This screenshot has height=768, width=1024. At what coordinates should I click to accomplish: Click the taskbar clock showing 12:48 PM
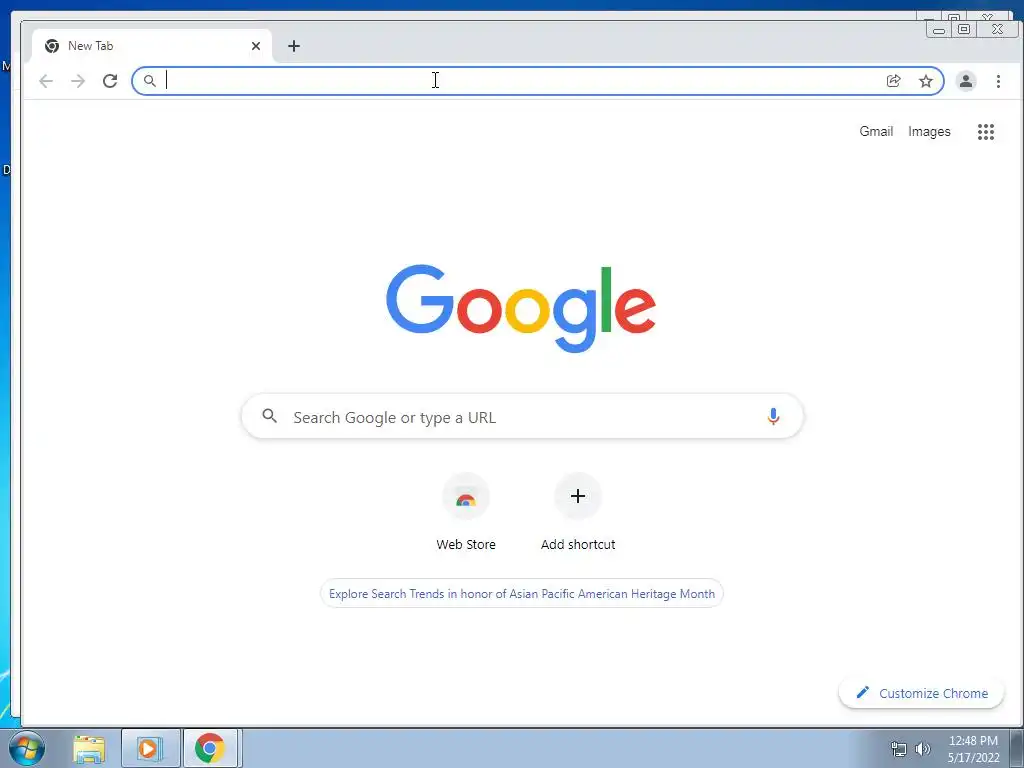(973, 749)
